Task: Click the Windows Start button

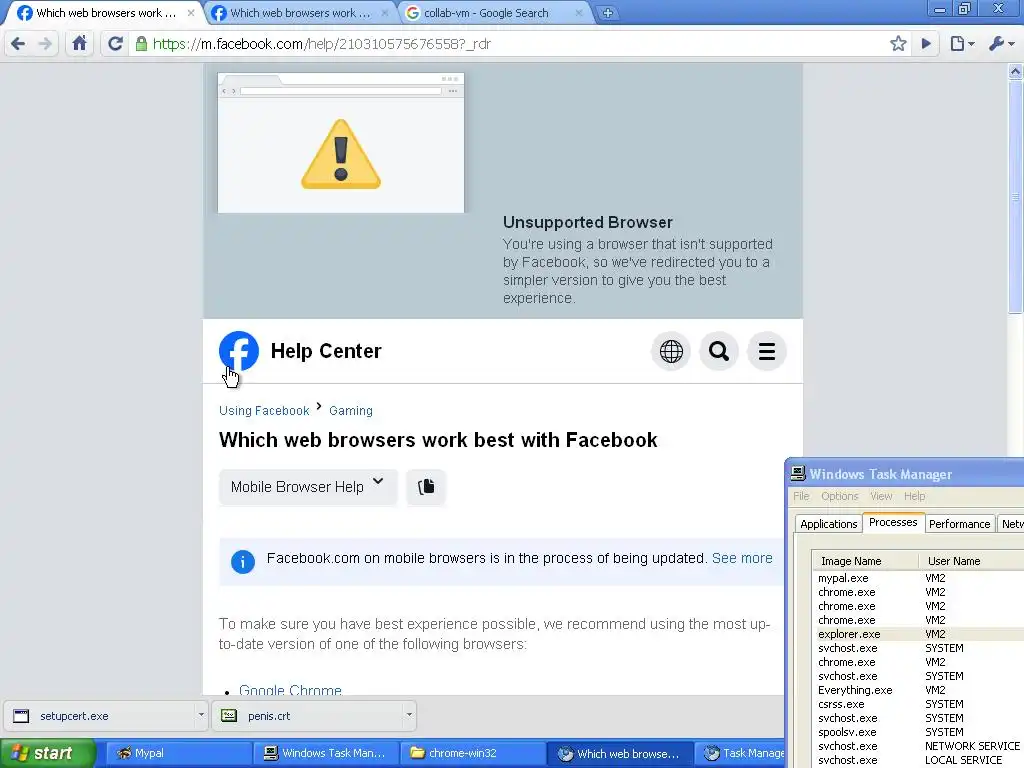Action: (x=48, y=753)
